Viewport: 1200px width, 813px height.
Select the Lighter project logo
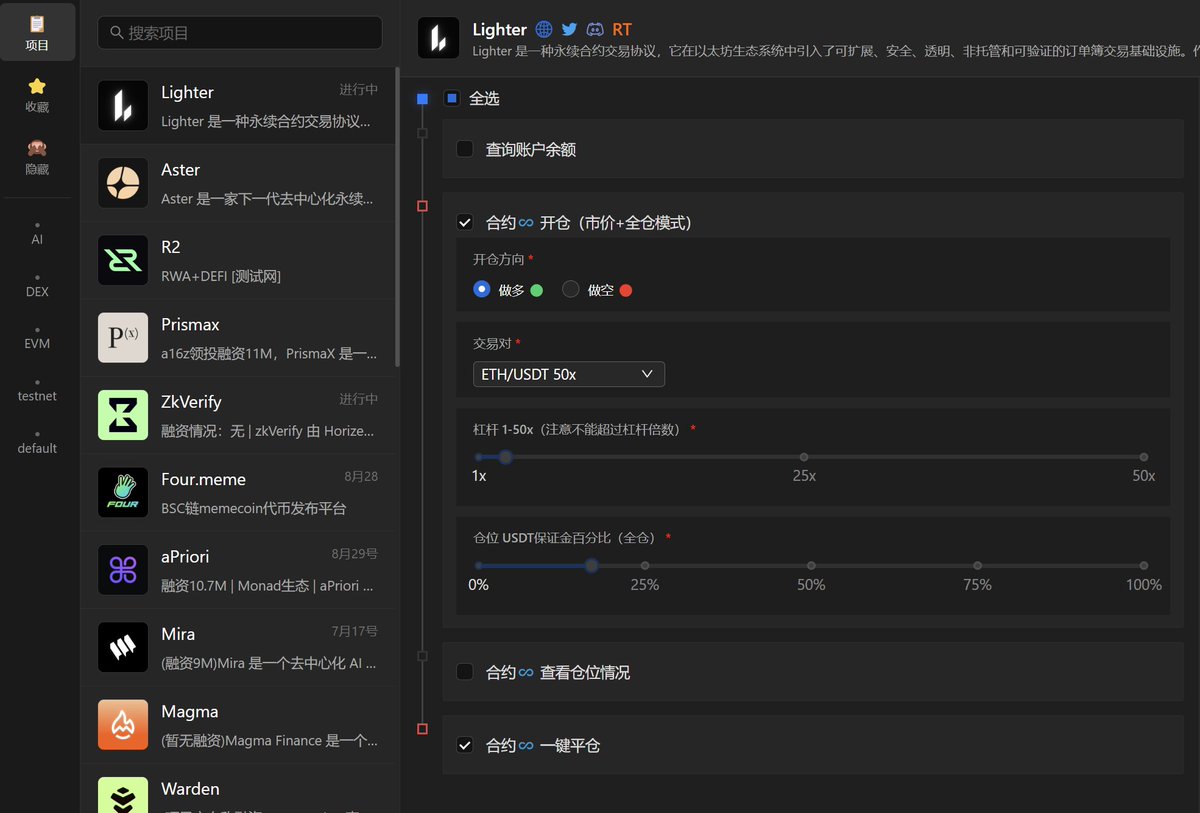pos(123,106)
